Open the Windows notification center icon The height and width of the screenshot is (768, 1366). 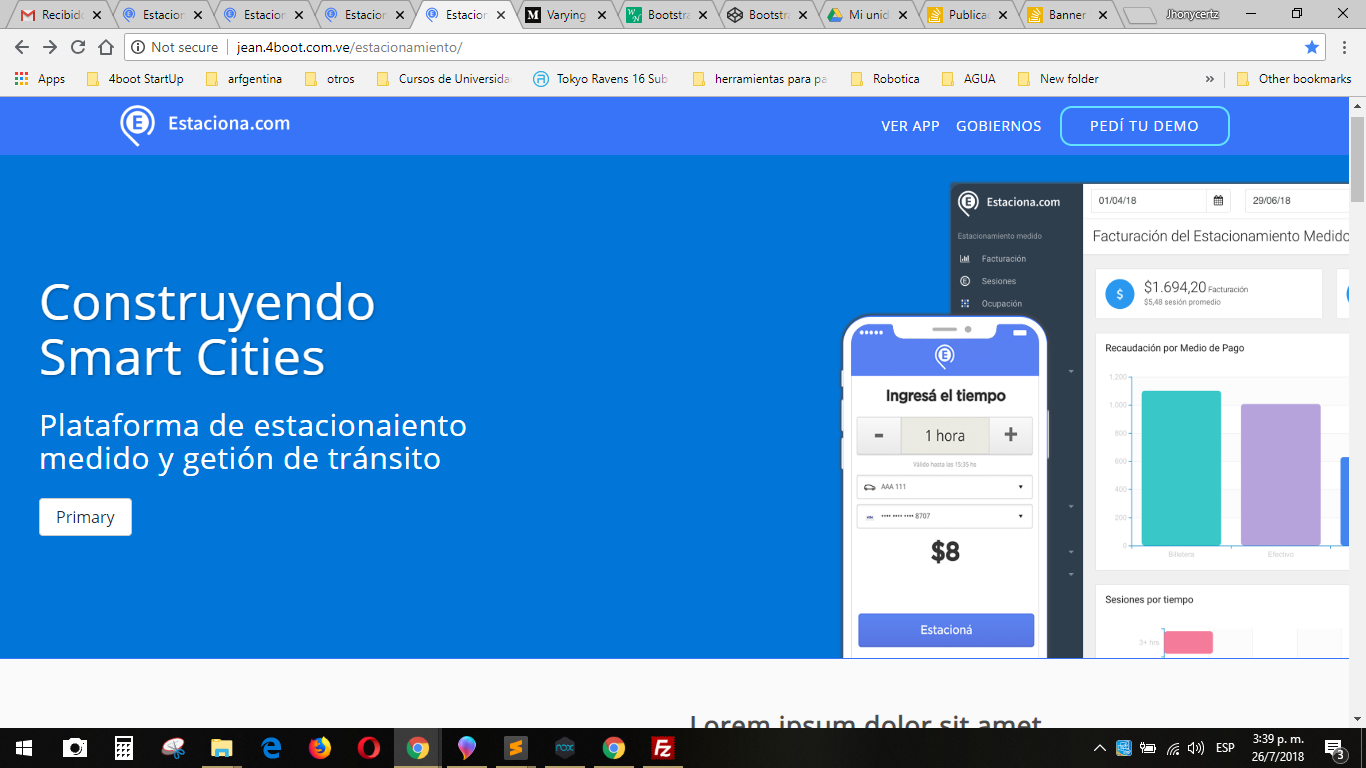1334,748
